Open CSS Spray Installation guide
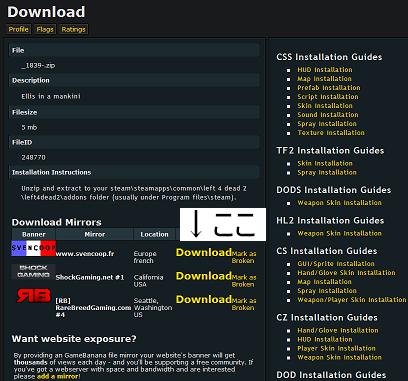The image size is (408, 381). point(327,124)
